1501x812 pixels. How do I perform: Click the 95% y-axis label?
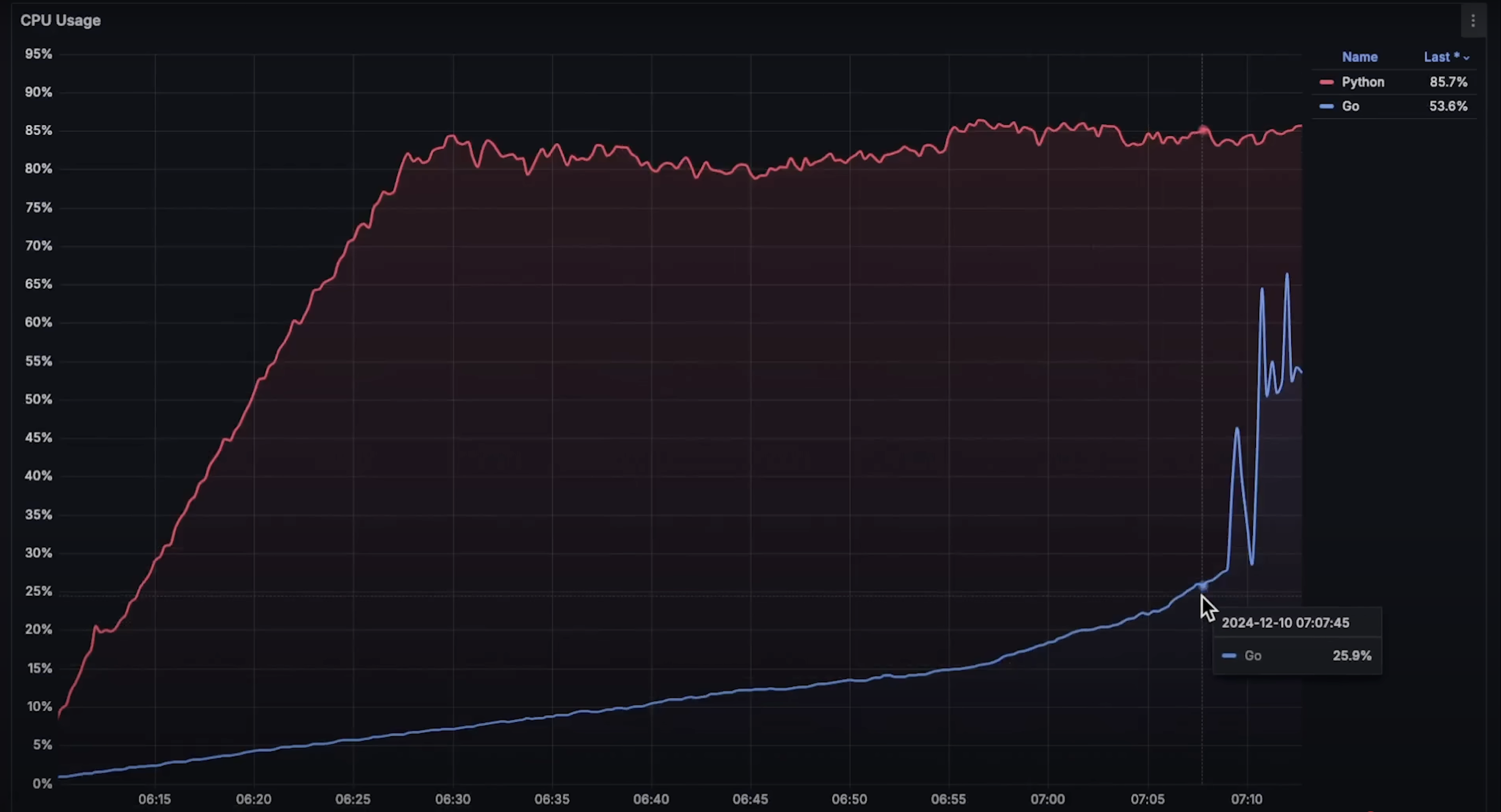(38, 54)
